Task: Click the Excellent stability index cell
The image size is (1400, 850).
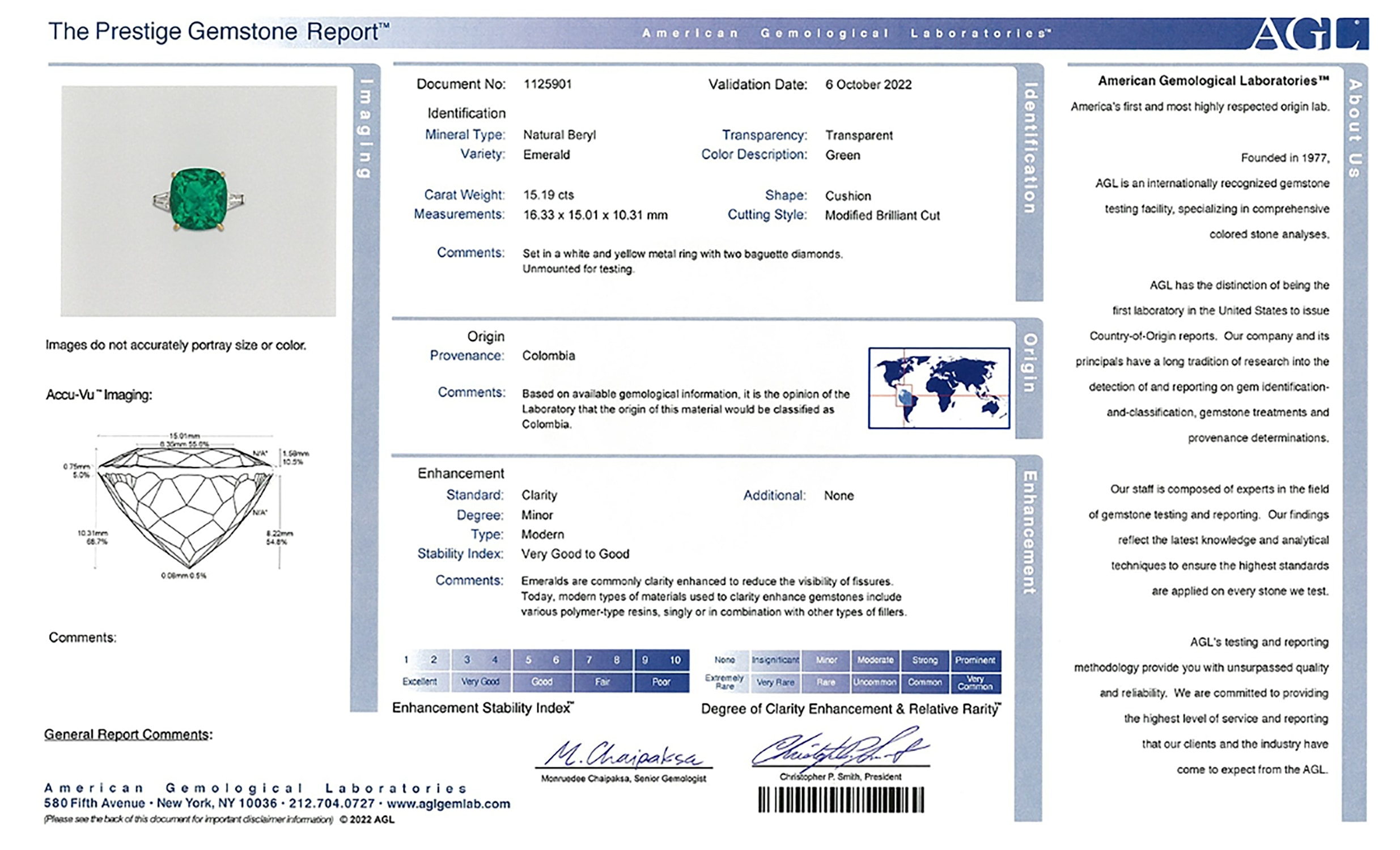Action: 420,681
